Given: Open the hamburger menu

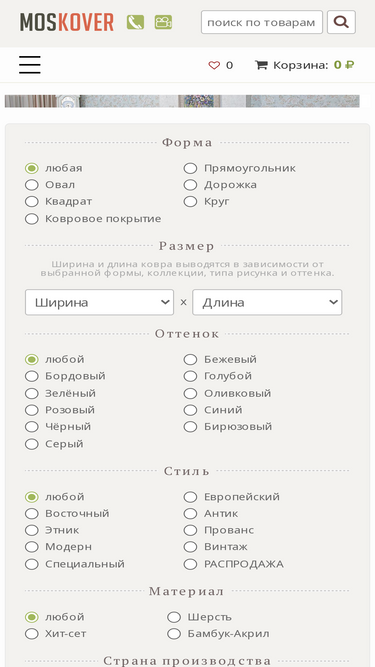Looking at the screenshot, I should [x=30, y=65].
